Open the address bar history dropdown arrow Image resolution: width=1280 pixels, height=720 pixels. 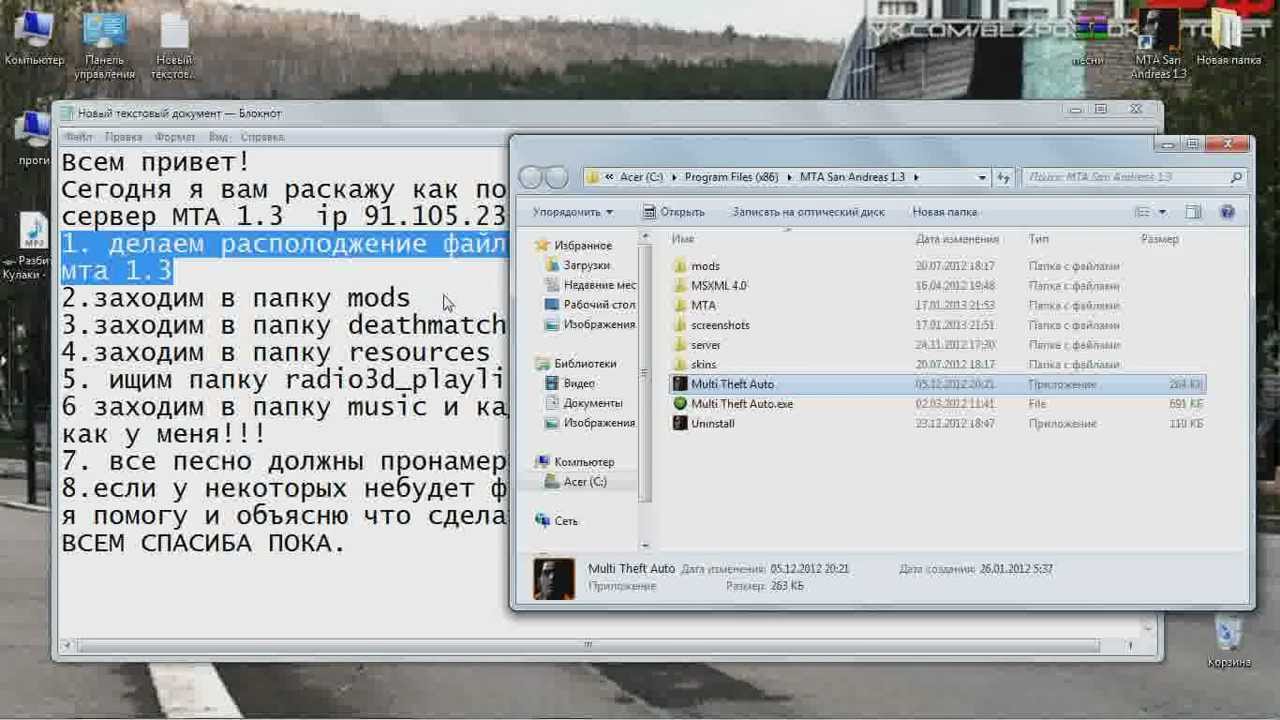pos(982,178)
